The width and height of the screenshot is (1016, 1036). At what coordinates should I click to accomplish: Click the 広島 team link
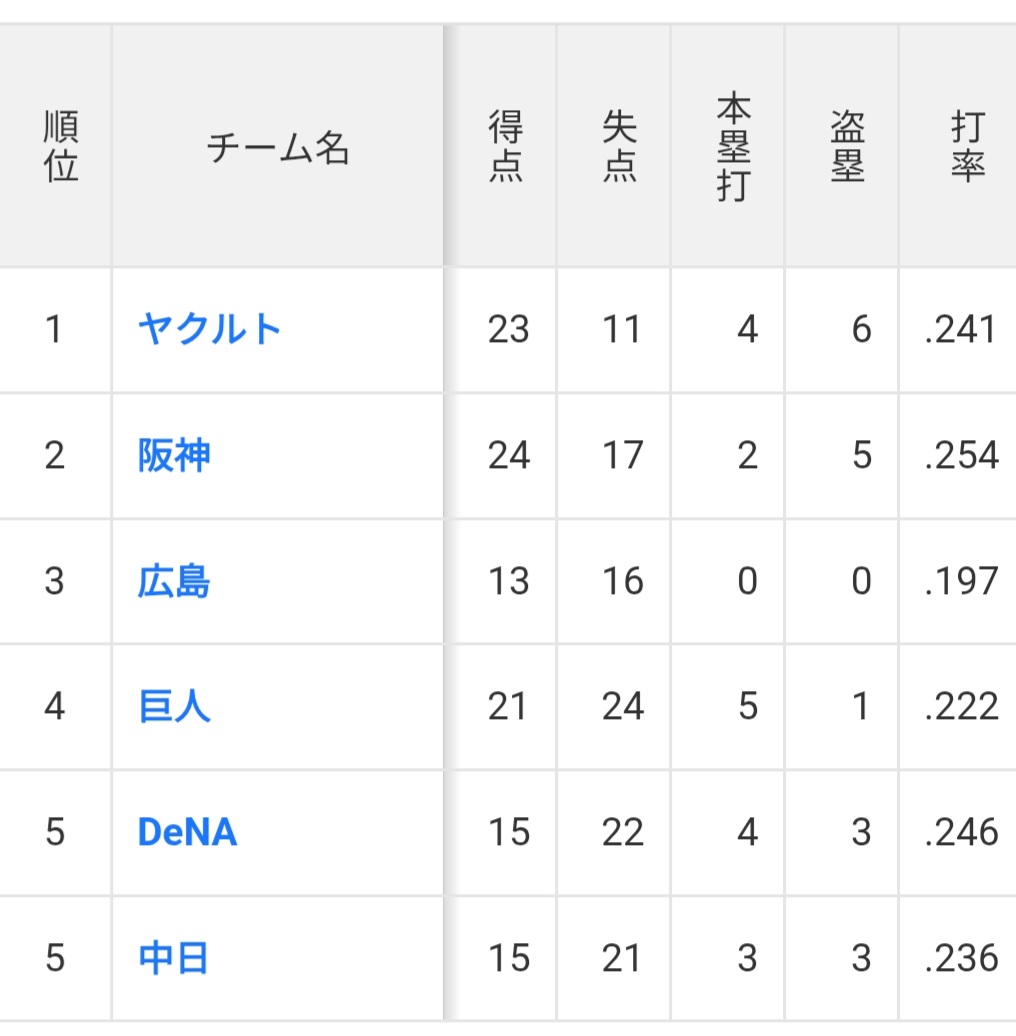pyautogui.click(x=174, y=582)
